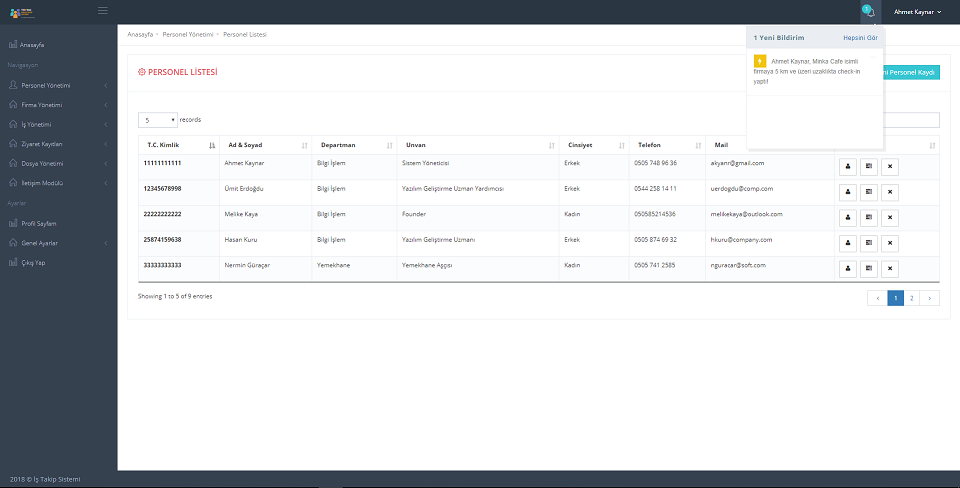Delete Melike Kaya with the X icon

click(x=890, y=217)
